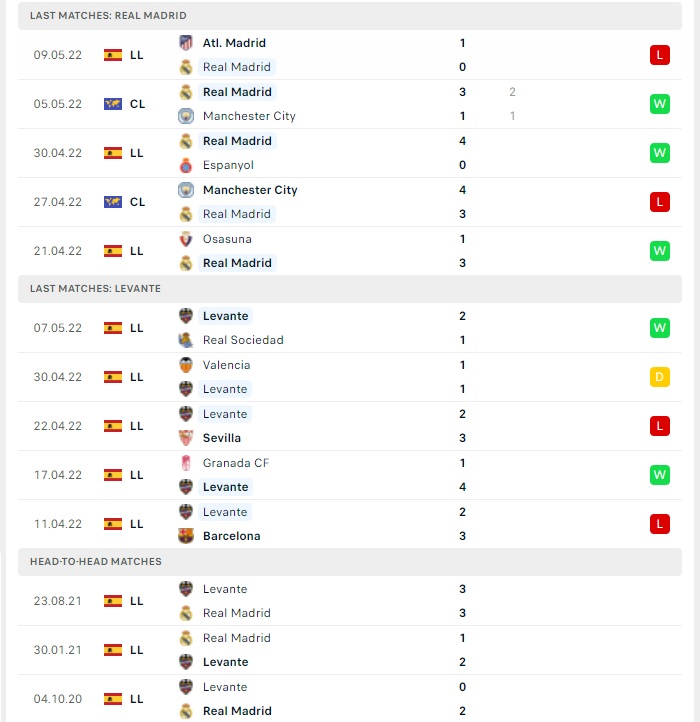
Task: Open Levante vs Real Sociedad match
Action: [350, 328]
